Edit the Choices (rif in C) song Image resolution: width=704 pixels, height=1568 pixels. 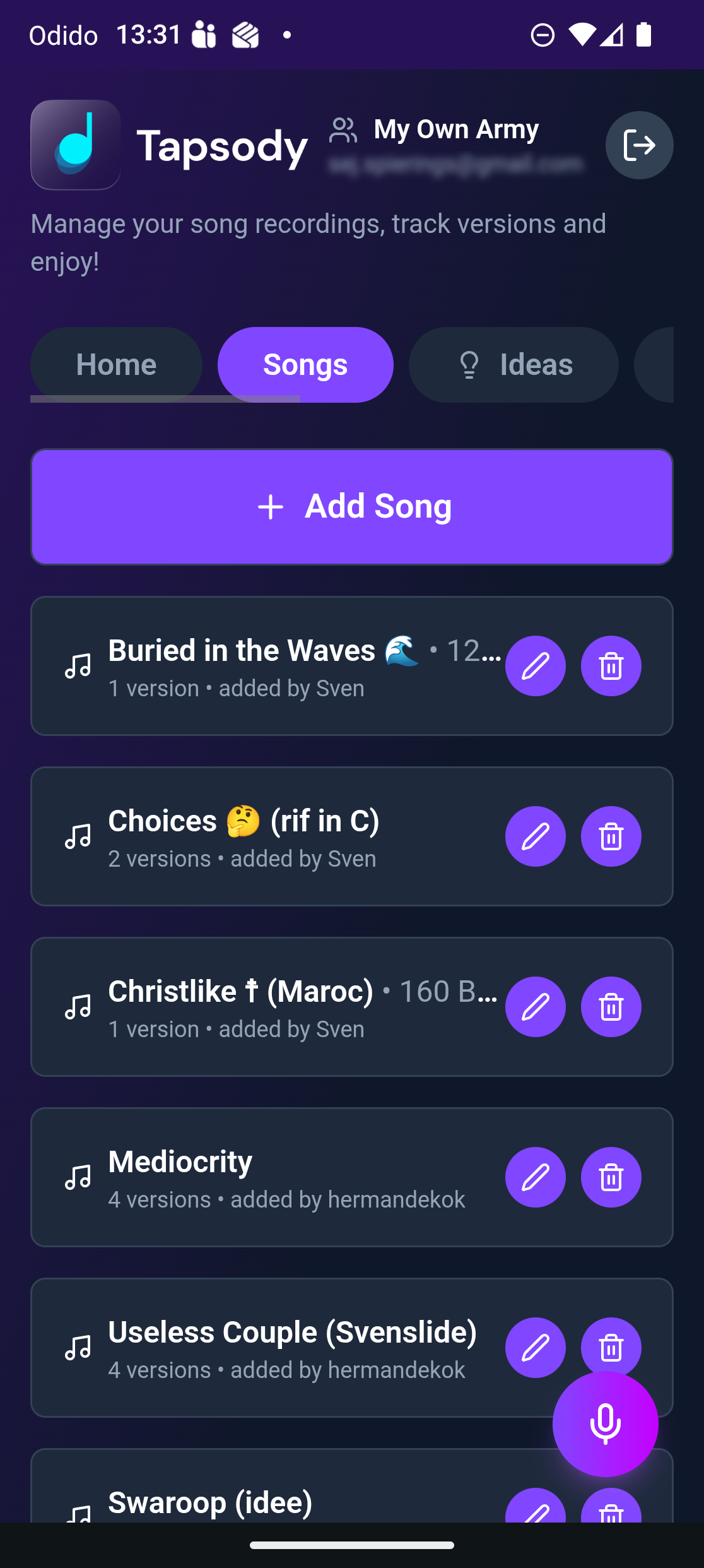click(535, 836)
